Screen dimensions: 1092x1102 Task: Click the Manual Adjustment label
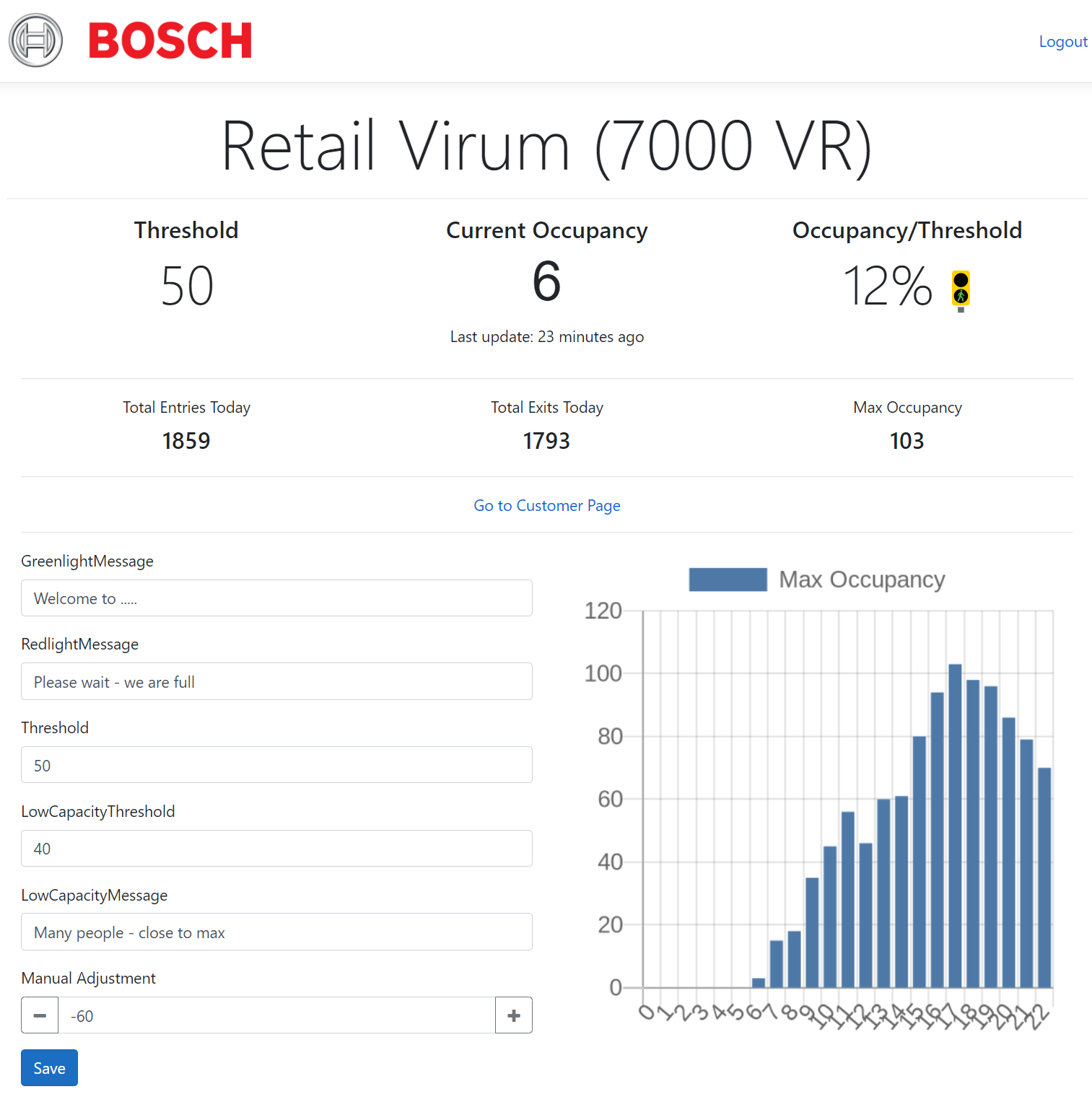pyautogui.click(x=89, y=979)
